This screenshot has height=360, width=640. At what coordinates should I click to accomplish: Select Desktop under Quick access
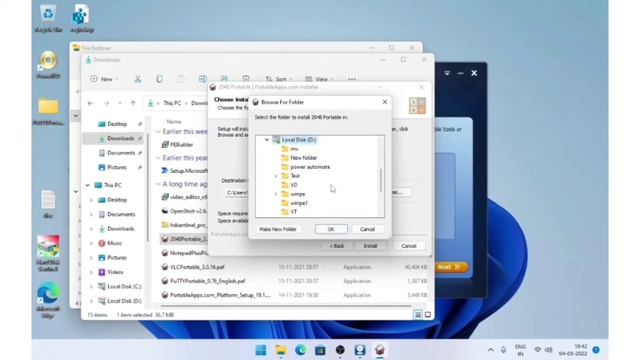pyautogui.click(x=117, y=124)
